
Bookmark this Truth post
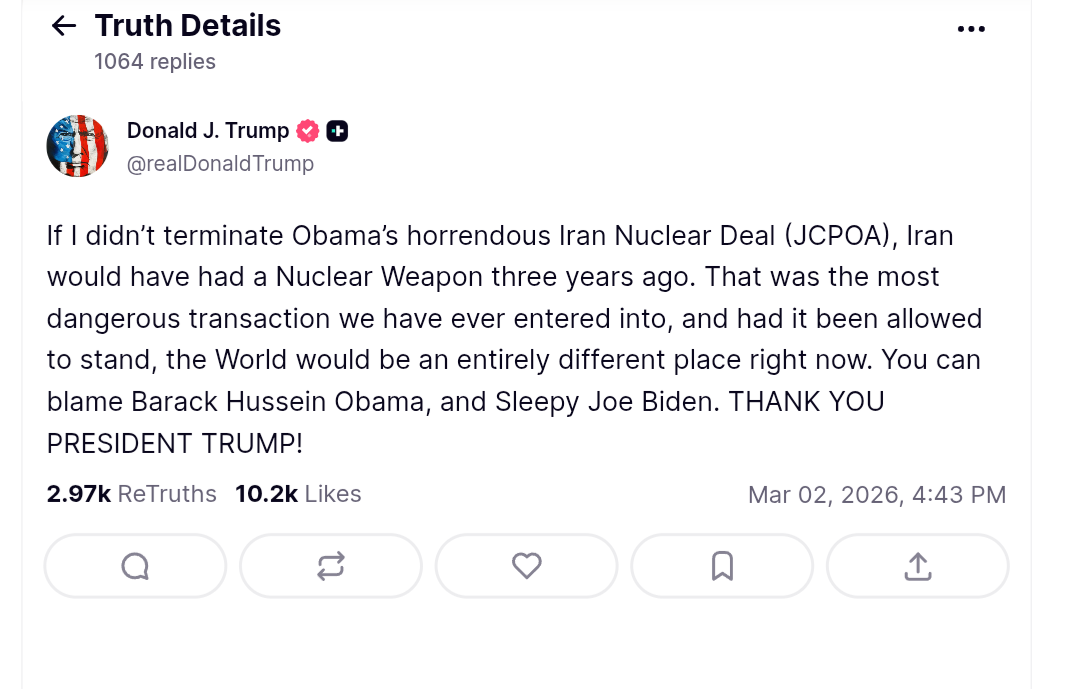[722, 567]
